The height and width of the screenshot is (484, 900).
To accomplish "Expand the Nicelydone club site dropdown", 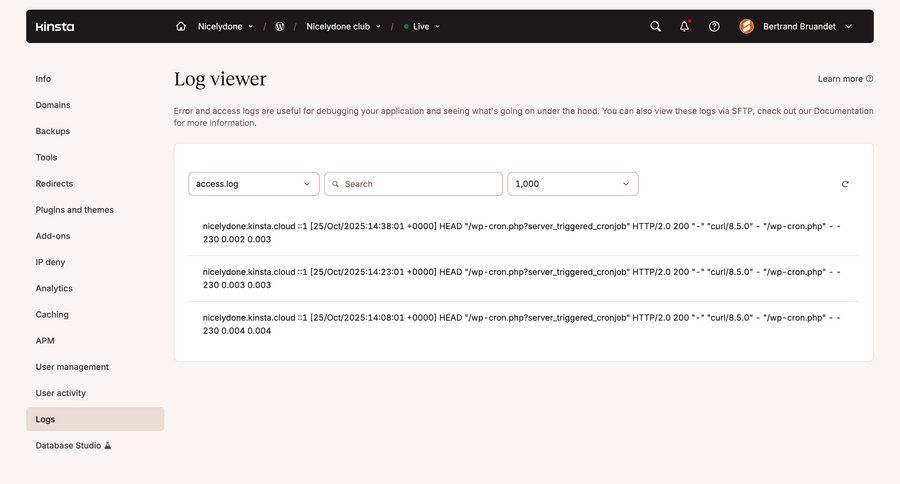I will pyautogui.click(x=343, y=26).
